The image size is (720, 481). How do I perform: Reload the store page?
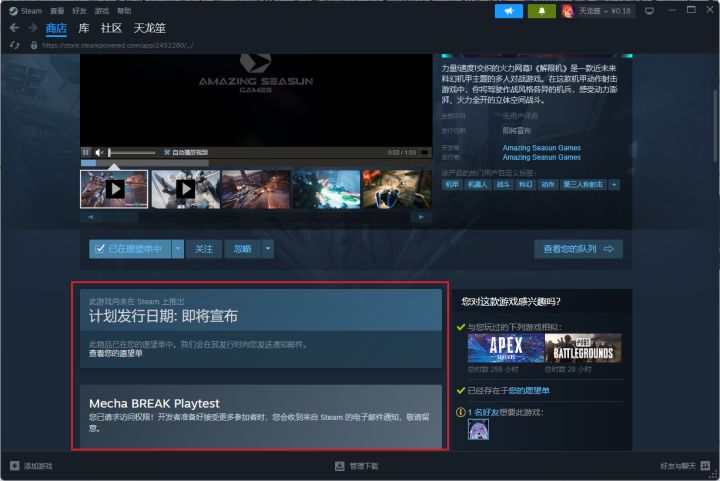point(15,45)
